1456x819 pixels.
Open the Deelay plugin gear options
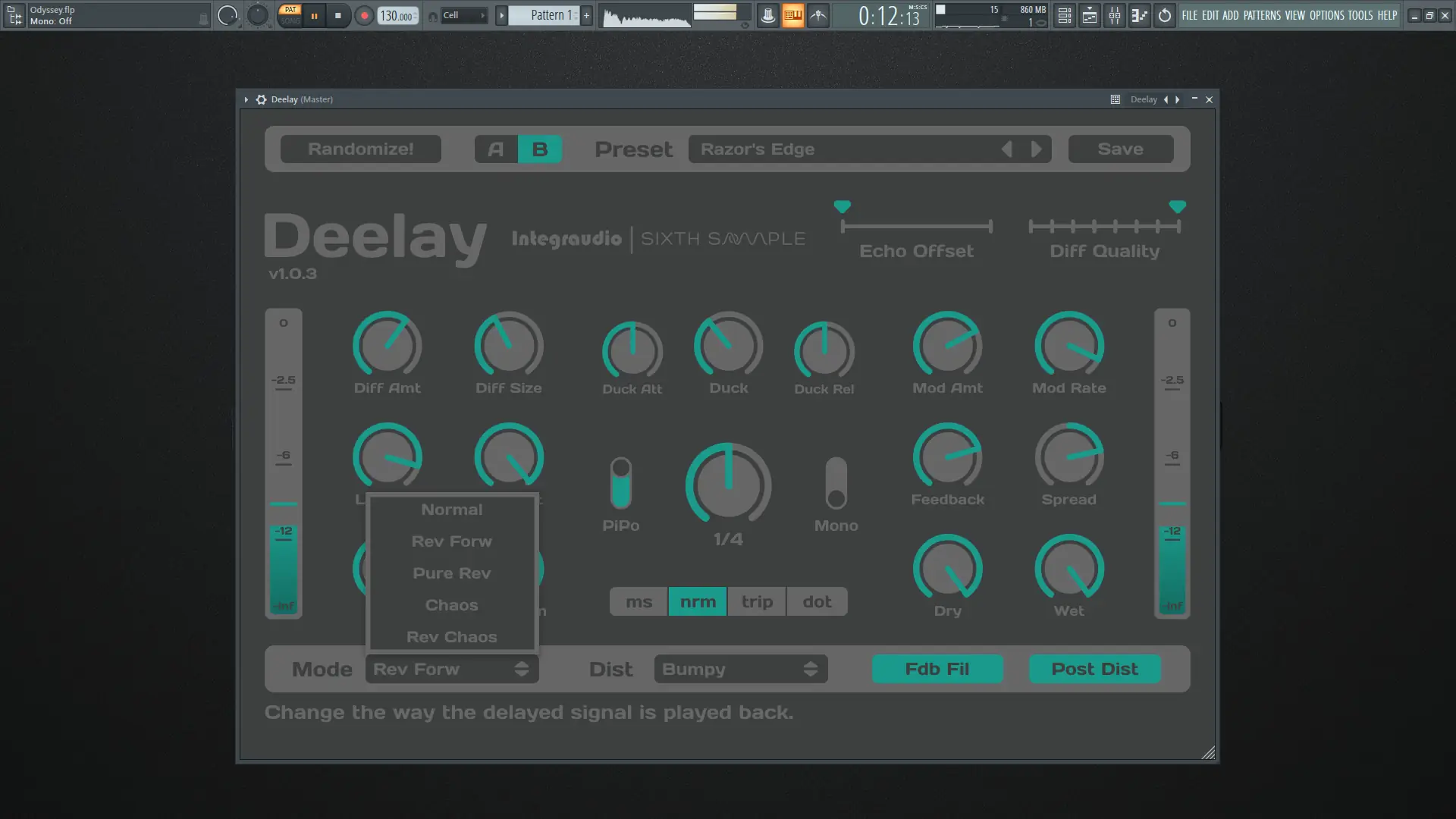point(261,99)
